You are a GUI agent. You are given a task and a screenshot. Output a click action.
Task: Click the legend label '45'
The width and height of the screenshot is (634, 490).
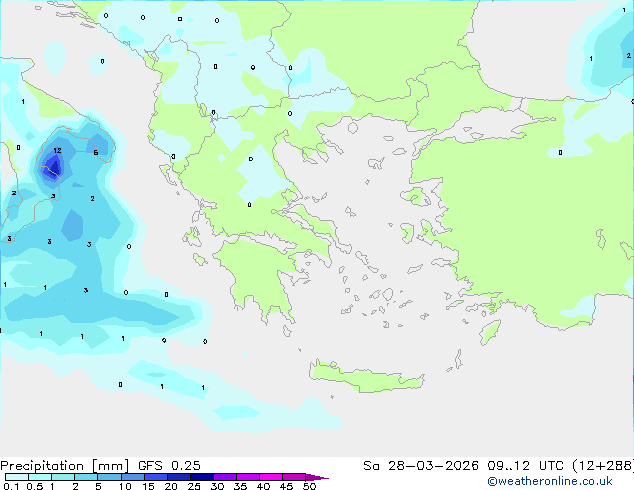(x=286, y=486)
